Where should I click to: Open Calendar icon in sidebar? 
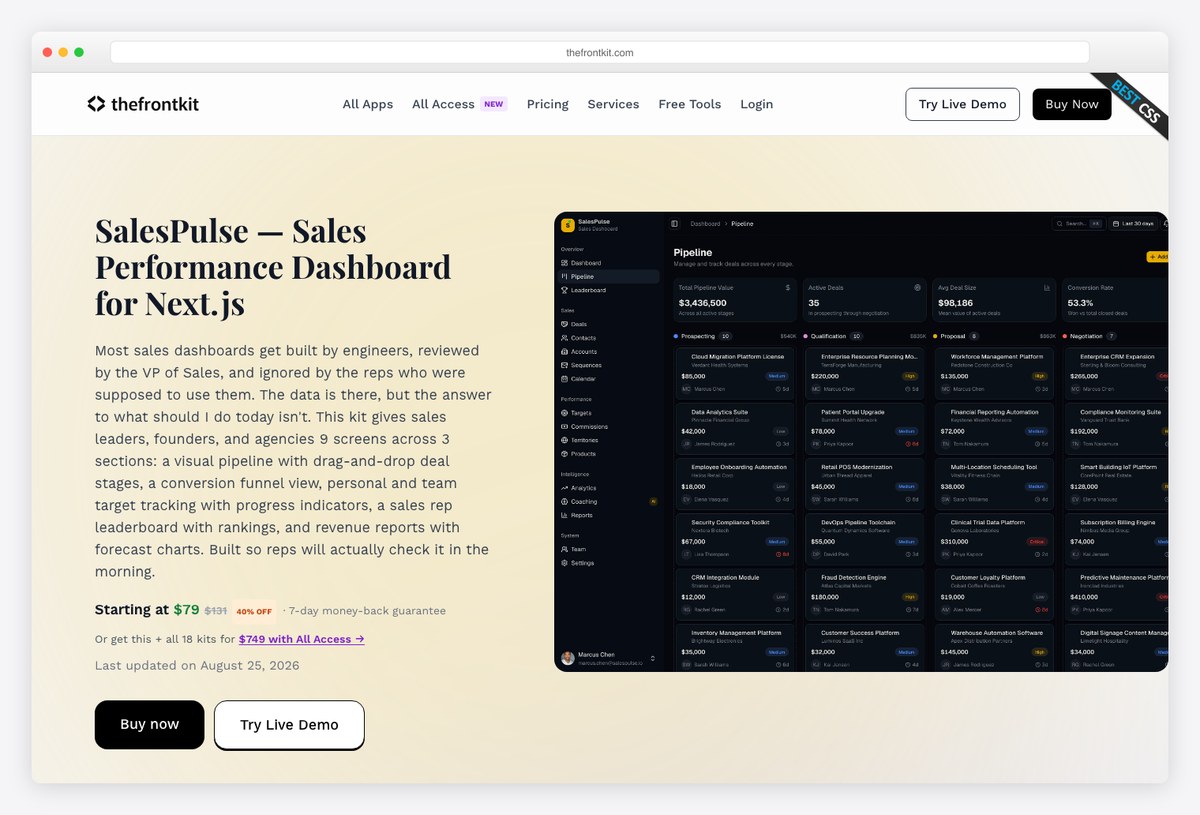point(565,379)
